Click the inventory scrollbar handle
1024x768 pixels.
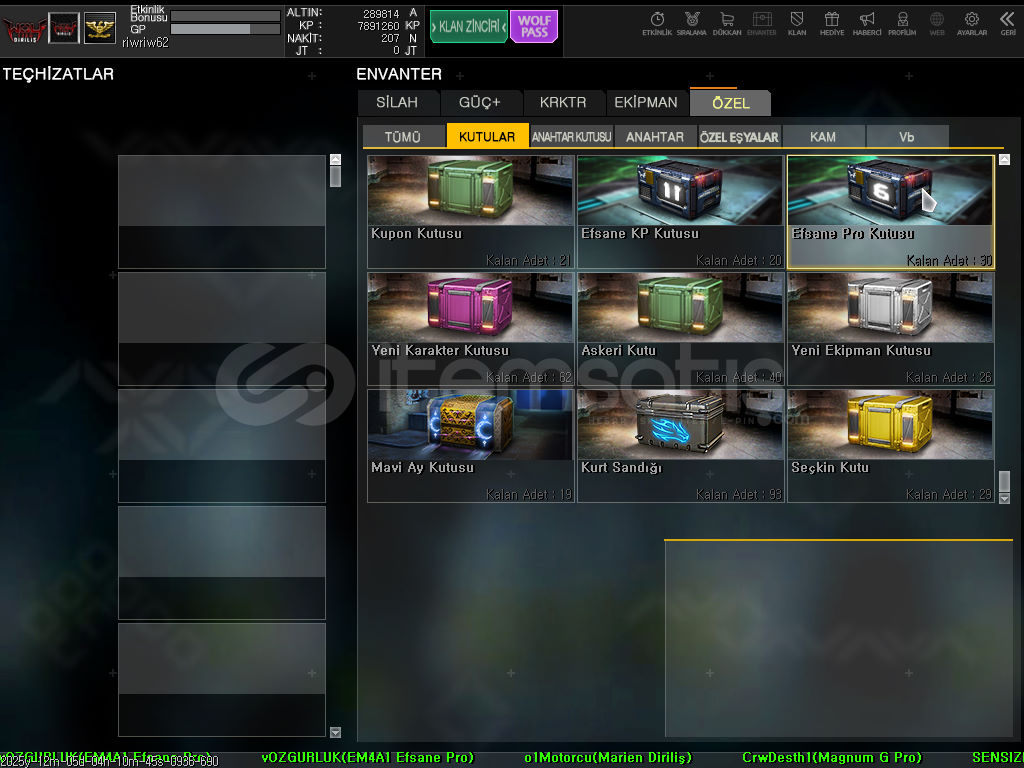pos(1004,481)
